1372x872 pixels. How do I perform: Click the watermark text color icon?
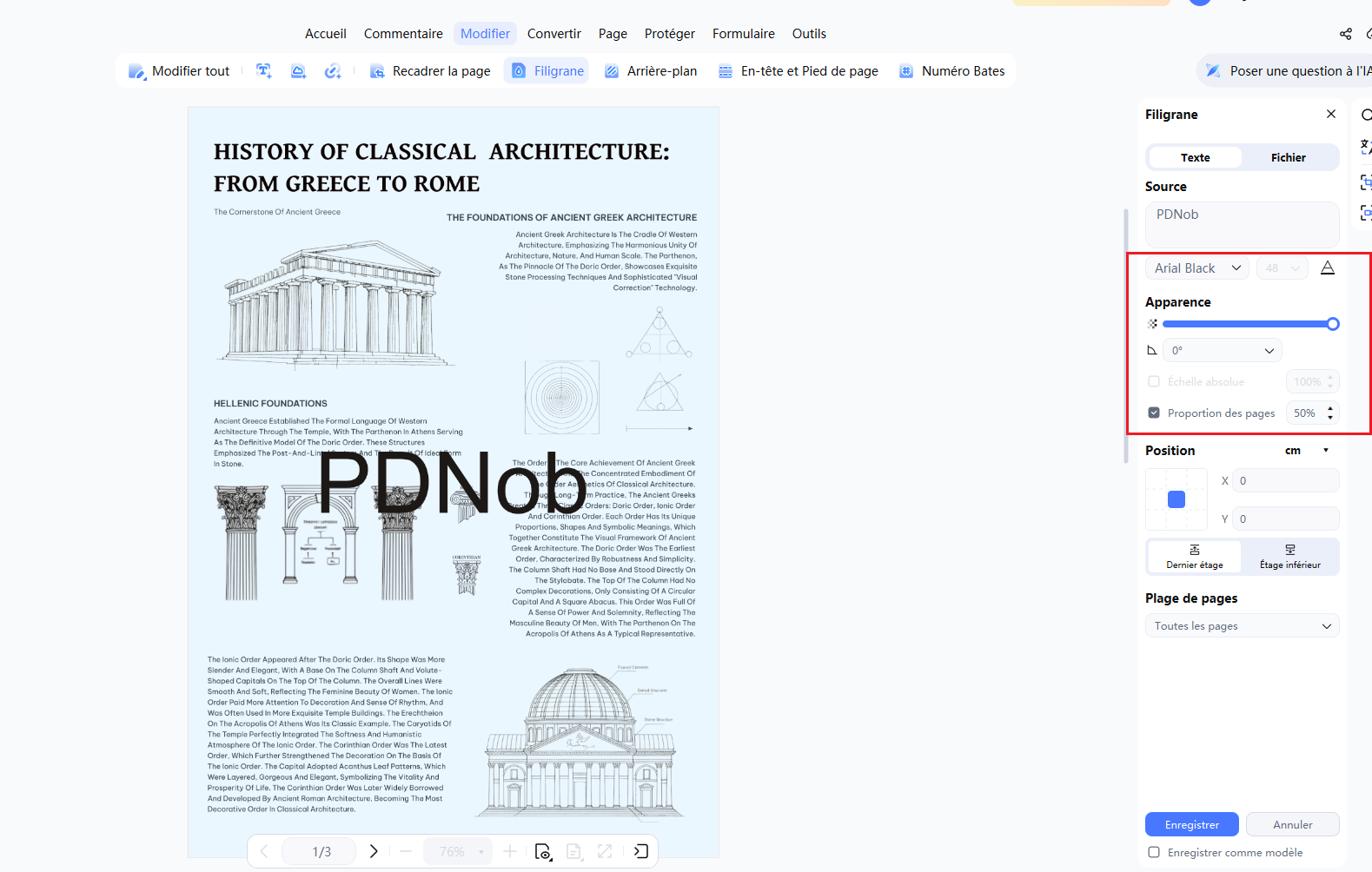1328,268
